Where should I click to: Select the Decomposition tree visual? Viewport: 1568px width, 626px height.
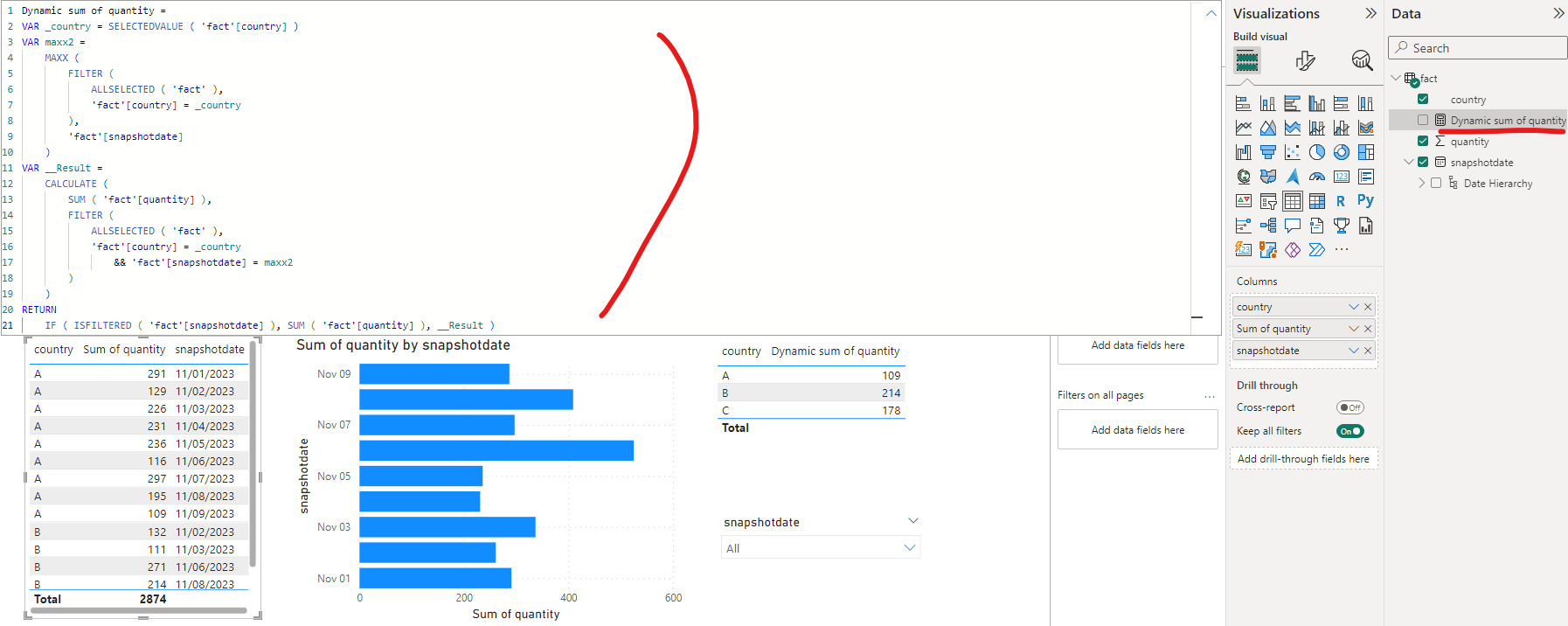(x=1267, y=226)
